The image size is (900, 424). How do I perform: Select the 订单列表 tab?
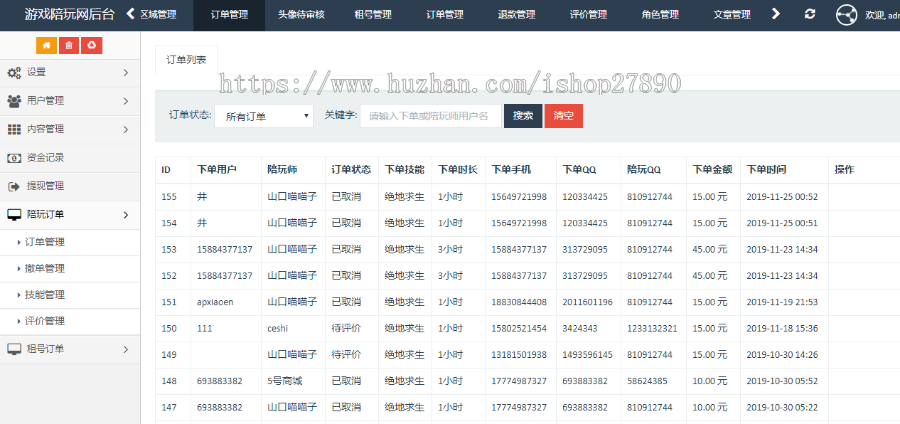187,60
